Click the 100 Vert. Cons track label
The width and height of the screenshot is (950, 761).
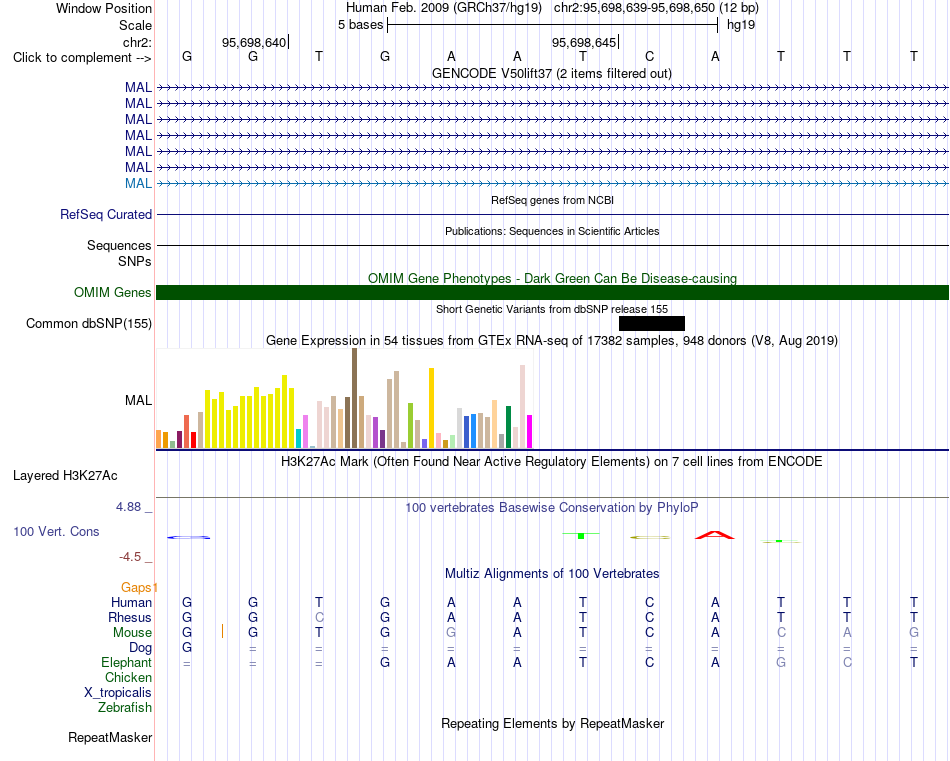coord(56,531)
